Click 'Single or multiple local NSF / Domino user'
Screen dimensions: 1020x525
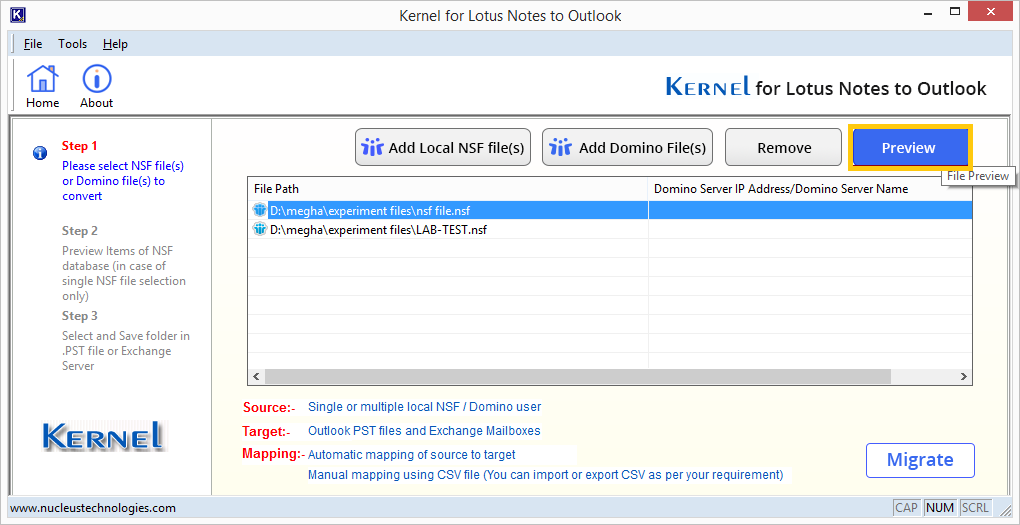pyautogui.click(x=424, y=407)
